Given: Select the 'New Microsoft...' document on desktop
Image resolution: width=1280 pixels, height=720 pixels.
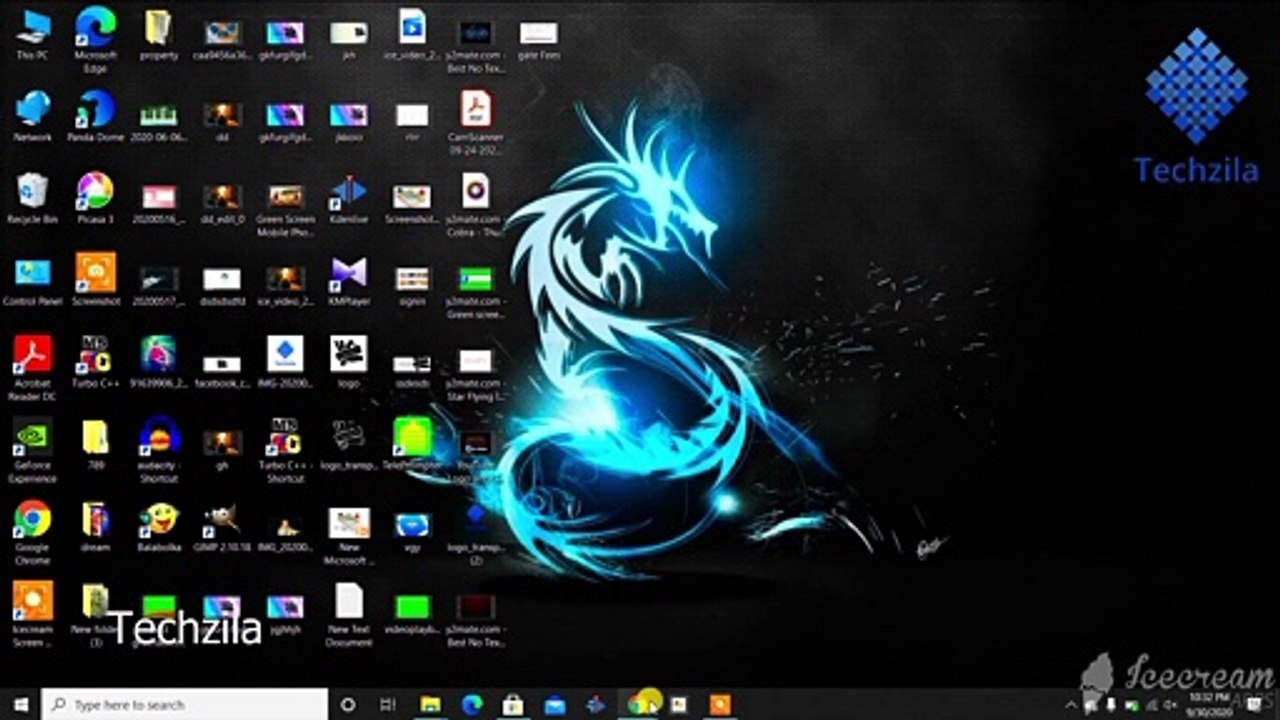Looking at the screenshot, I should tap(349, 536).
